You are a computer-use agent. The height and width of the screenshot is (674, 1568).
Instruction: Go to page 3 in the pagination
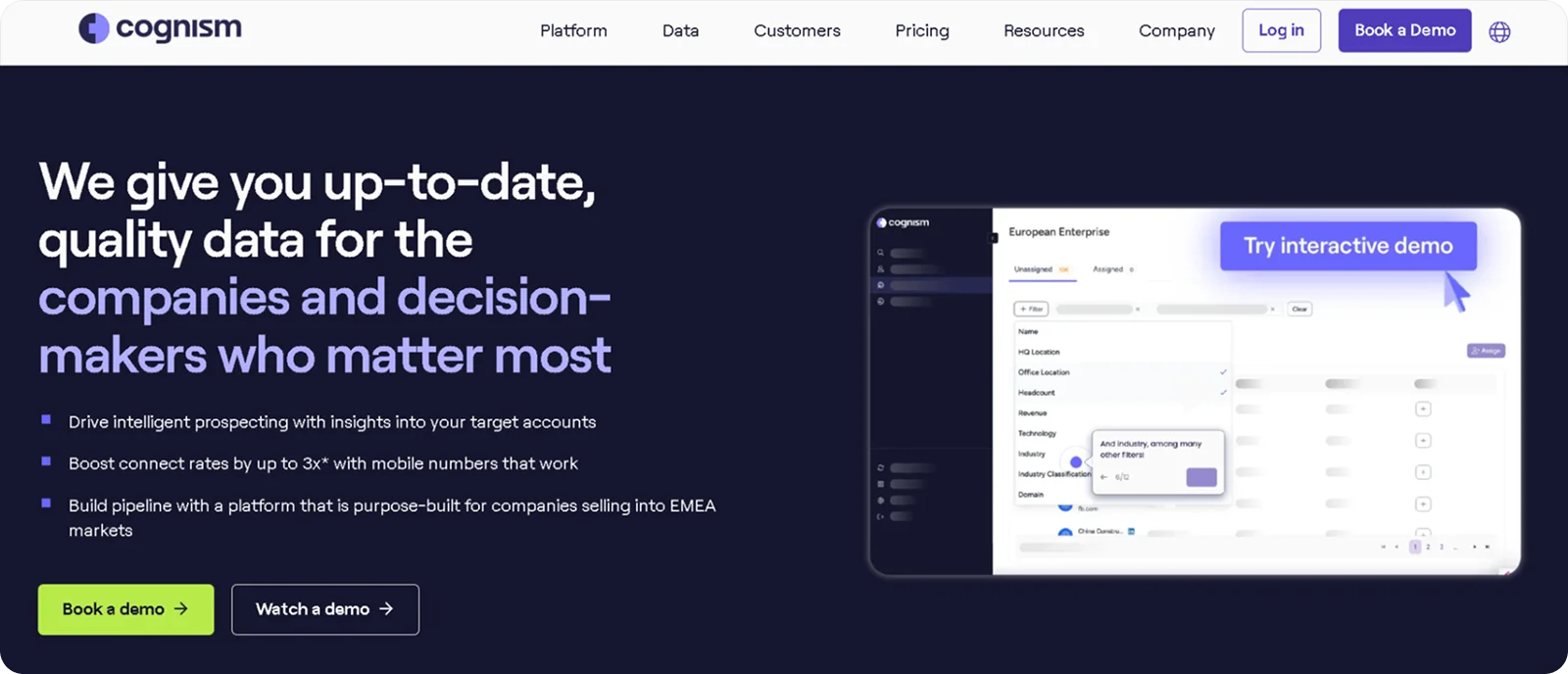tap(1442, 547)
